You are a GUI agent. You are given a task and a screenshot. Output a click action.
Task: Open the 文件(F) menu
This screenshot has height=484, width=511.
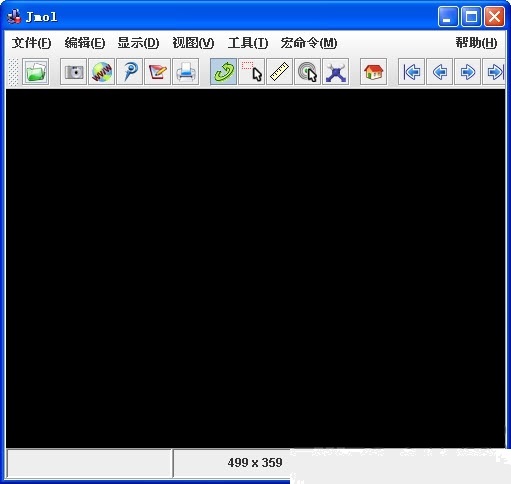click(x=31, y=43)
